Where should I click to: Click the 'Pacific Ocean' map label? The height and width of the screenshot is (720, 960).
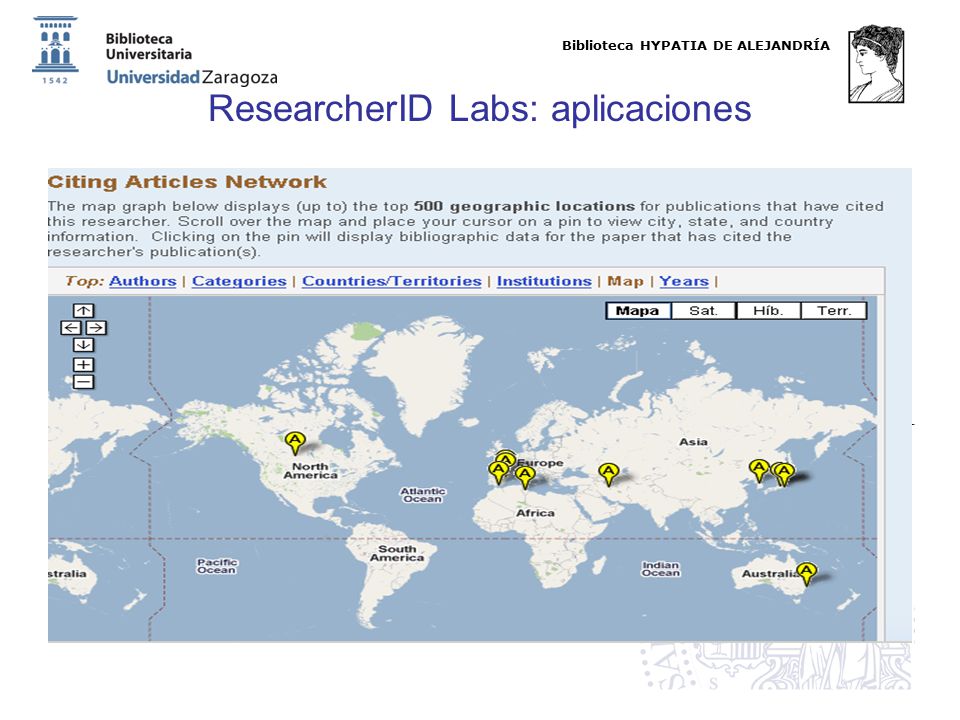pos(217,566)
